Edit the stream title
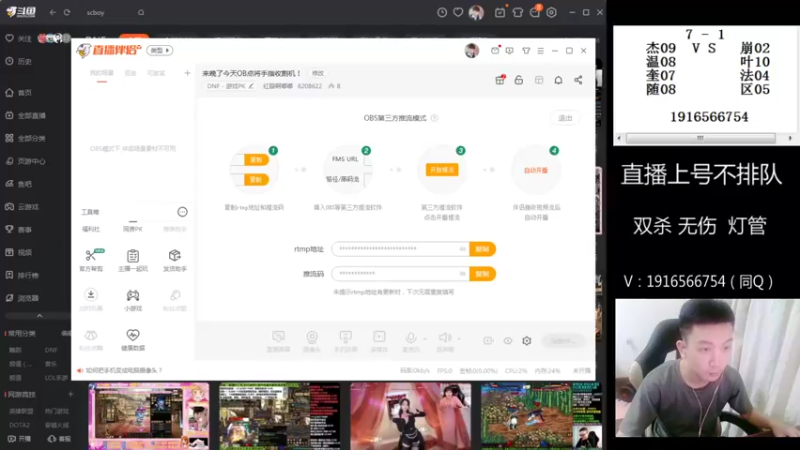The height and width of the screenshot is (450, 800). coord(318,73)
